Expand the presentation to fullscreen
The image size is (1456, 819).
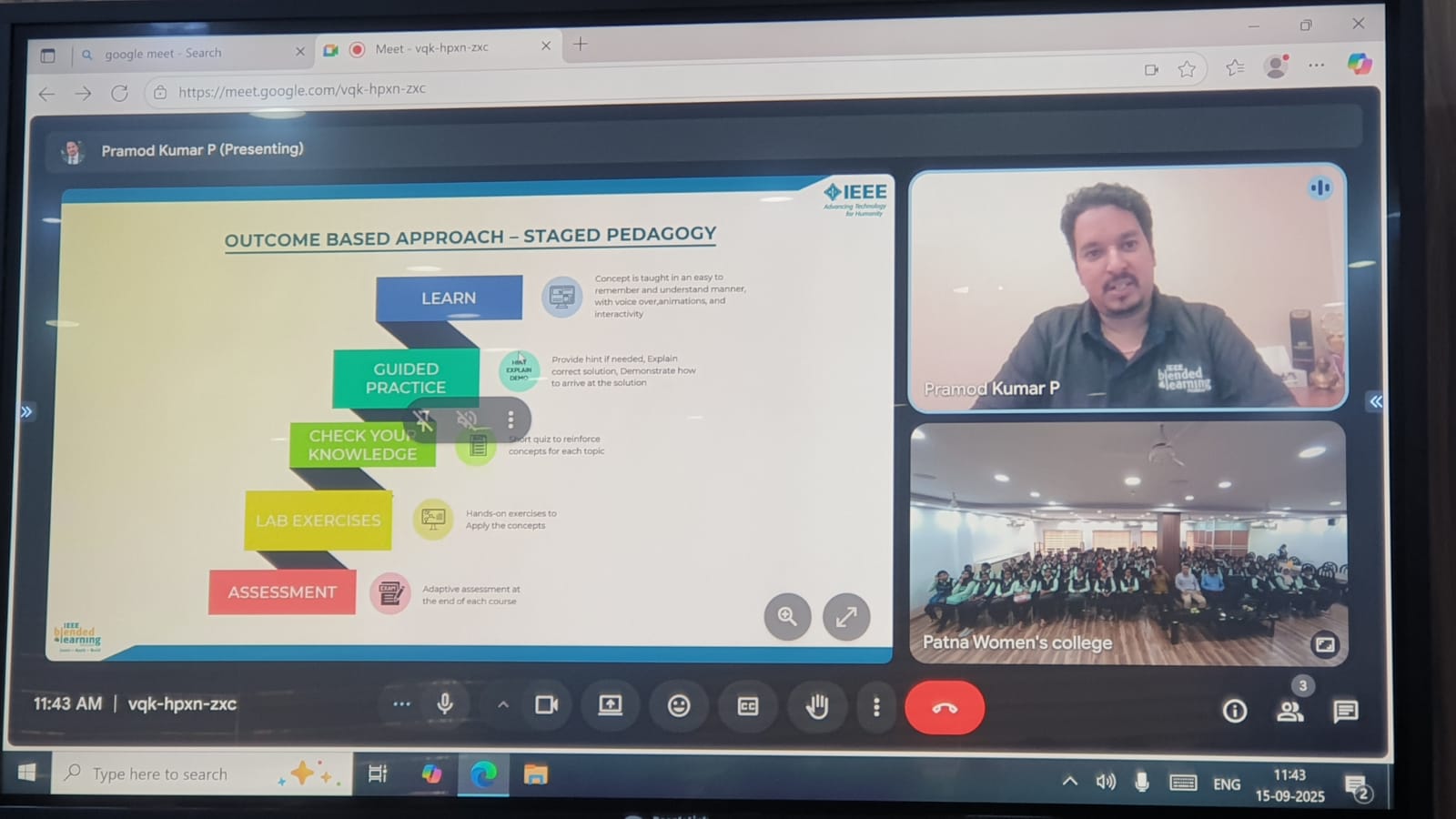pos(846,617)
